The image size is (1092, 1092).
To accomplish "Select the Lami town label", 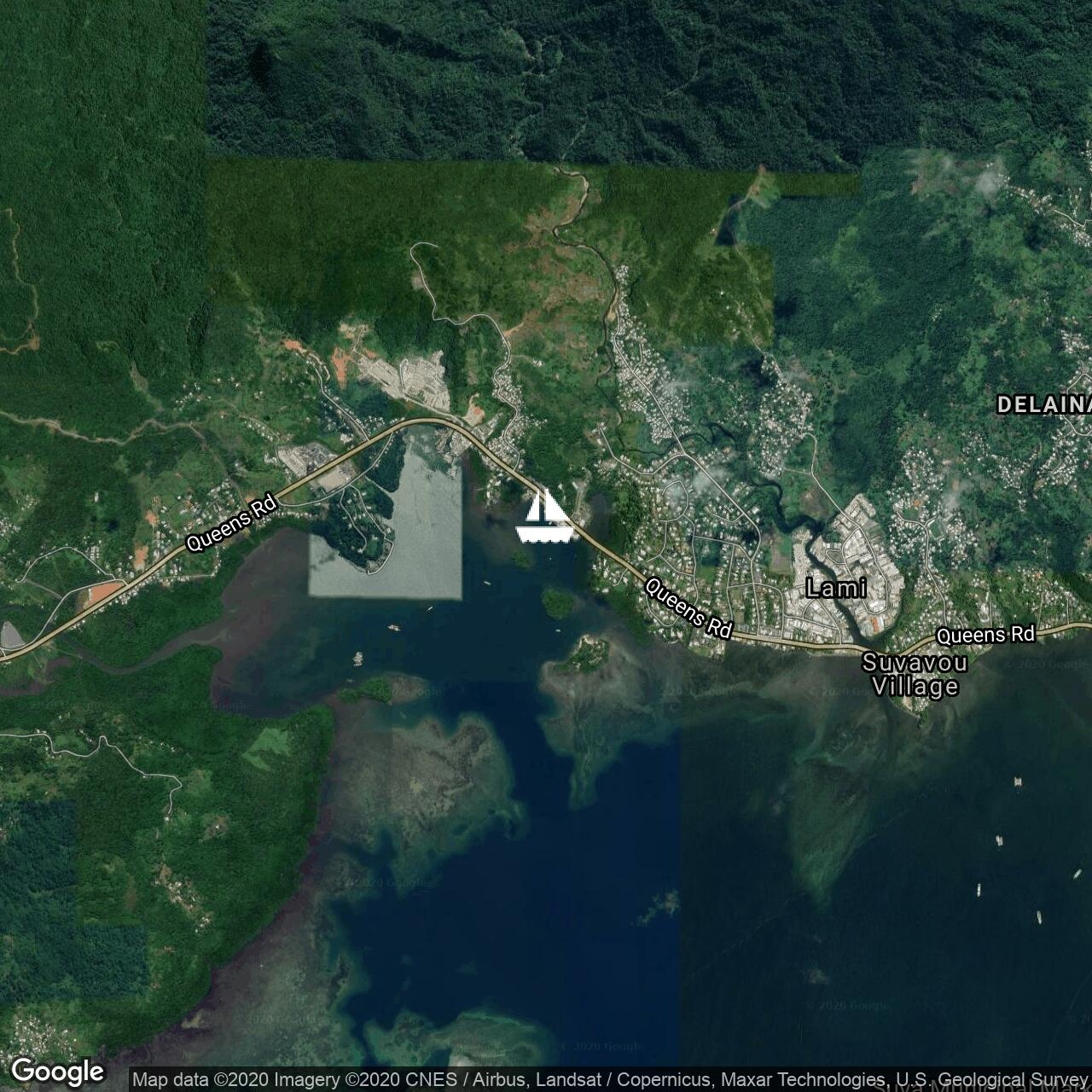I will click(836, 588).
